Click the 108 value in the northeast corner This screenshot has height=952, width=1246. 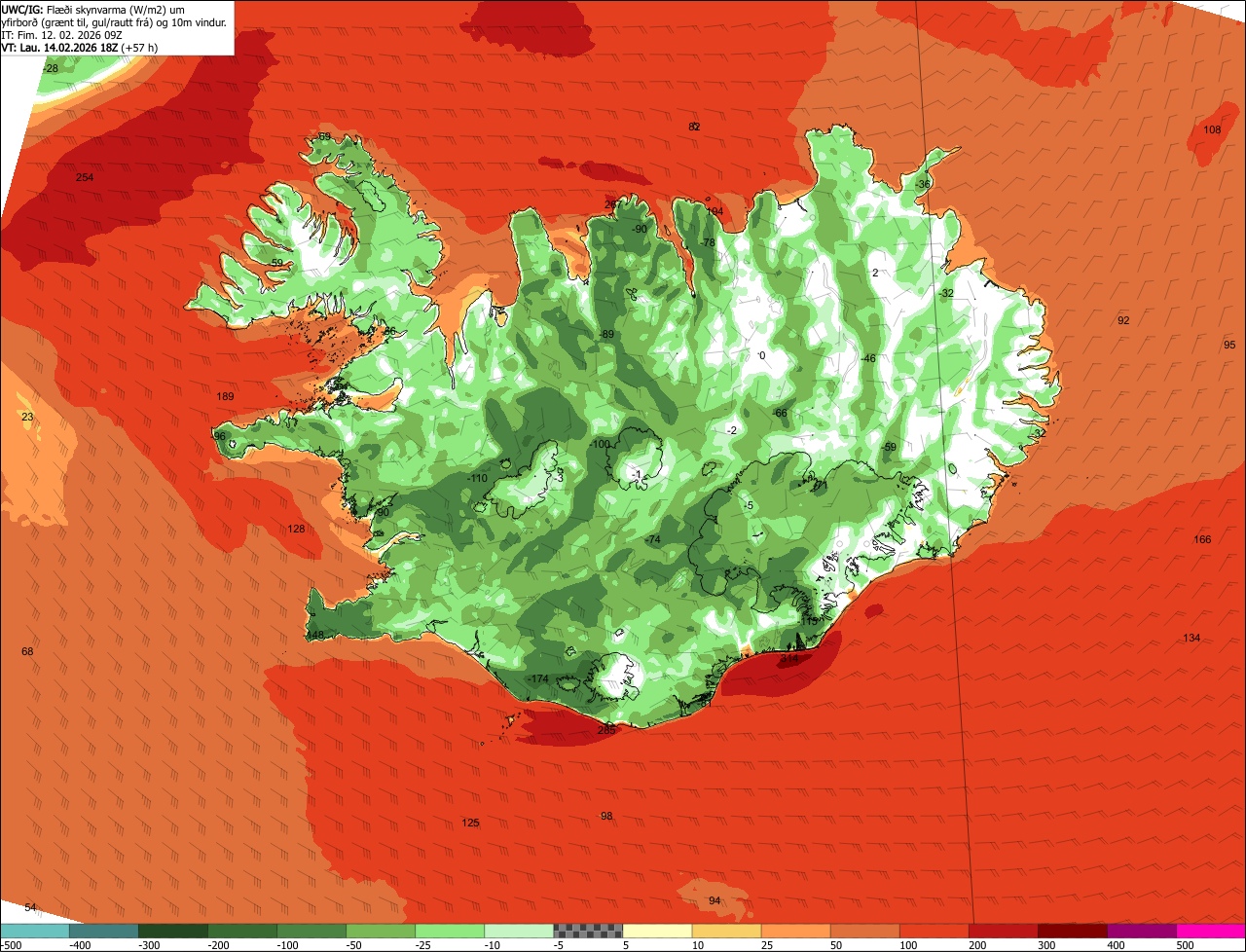(1212, 129)
